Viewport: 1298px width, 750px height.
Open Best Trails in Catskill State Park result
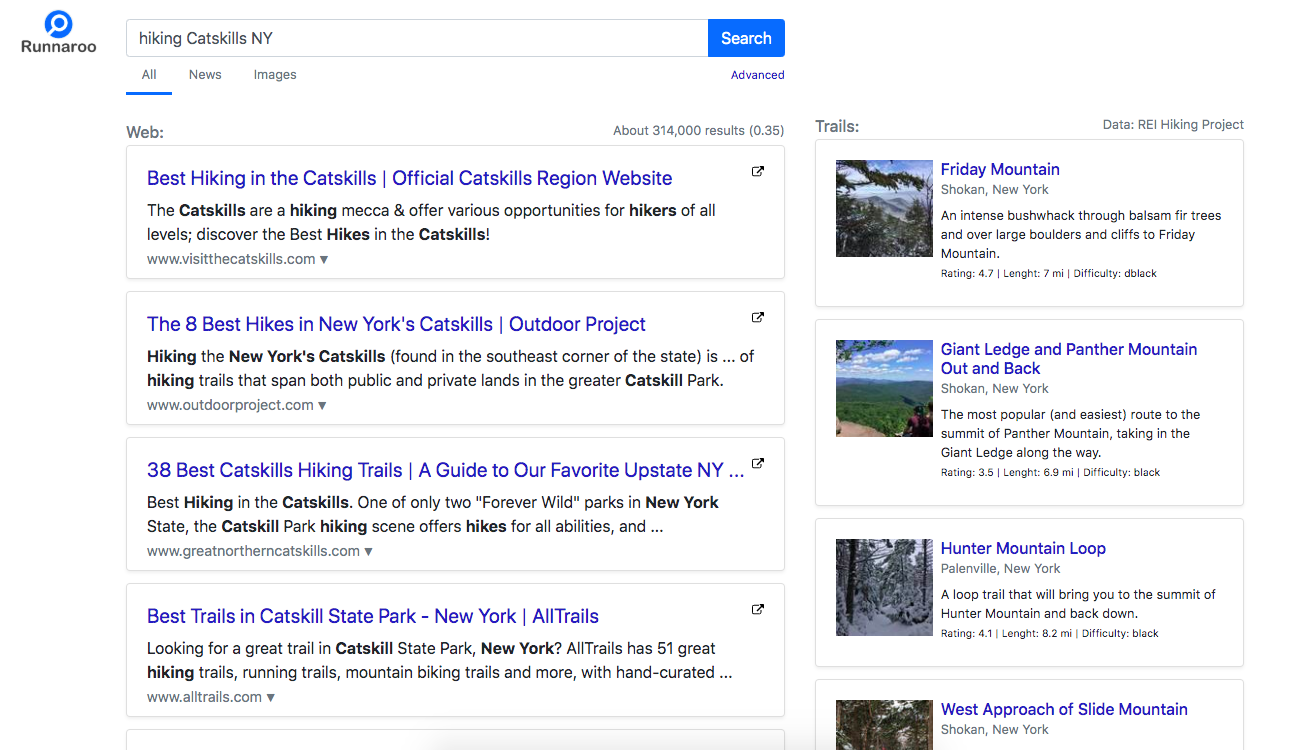click(x=372, y=616)
